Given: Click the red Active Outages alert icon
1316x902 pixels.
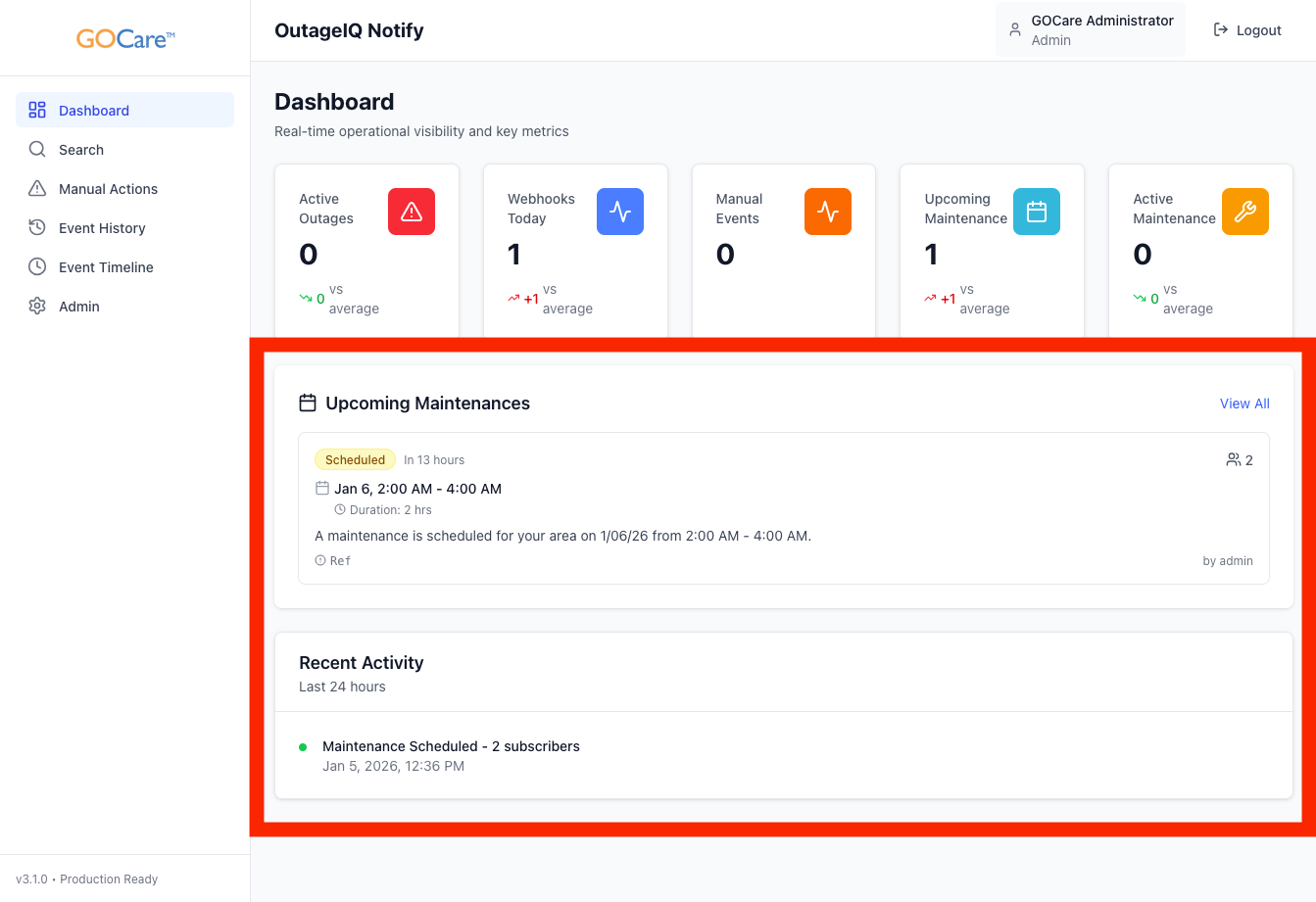Looking at the screenshot, I should [412, 212].
